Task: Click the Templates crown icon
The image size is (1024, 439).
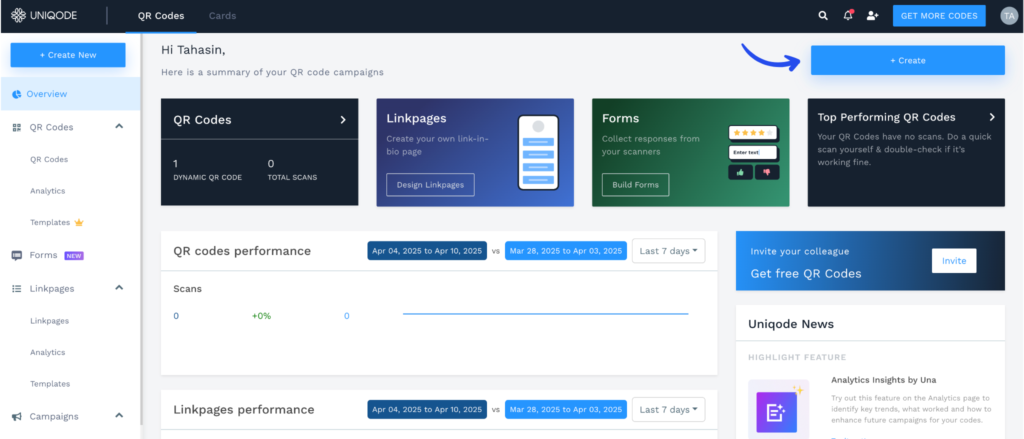Action: (79, 223)
